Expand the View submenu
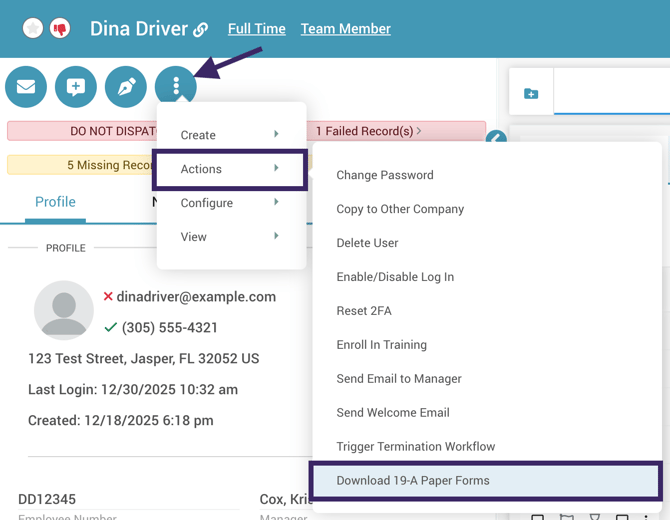Screen dimensions: 670x520 click(x=230, y=237)
